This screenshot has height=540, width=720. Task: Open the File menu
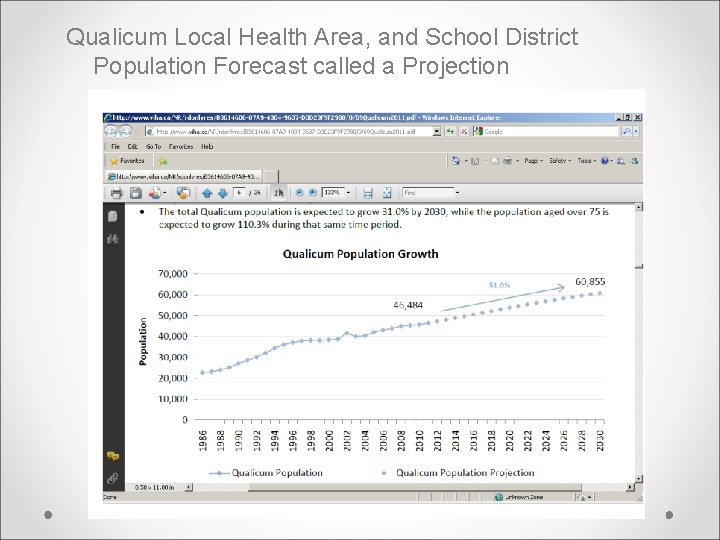click(115, 146)
